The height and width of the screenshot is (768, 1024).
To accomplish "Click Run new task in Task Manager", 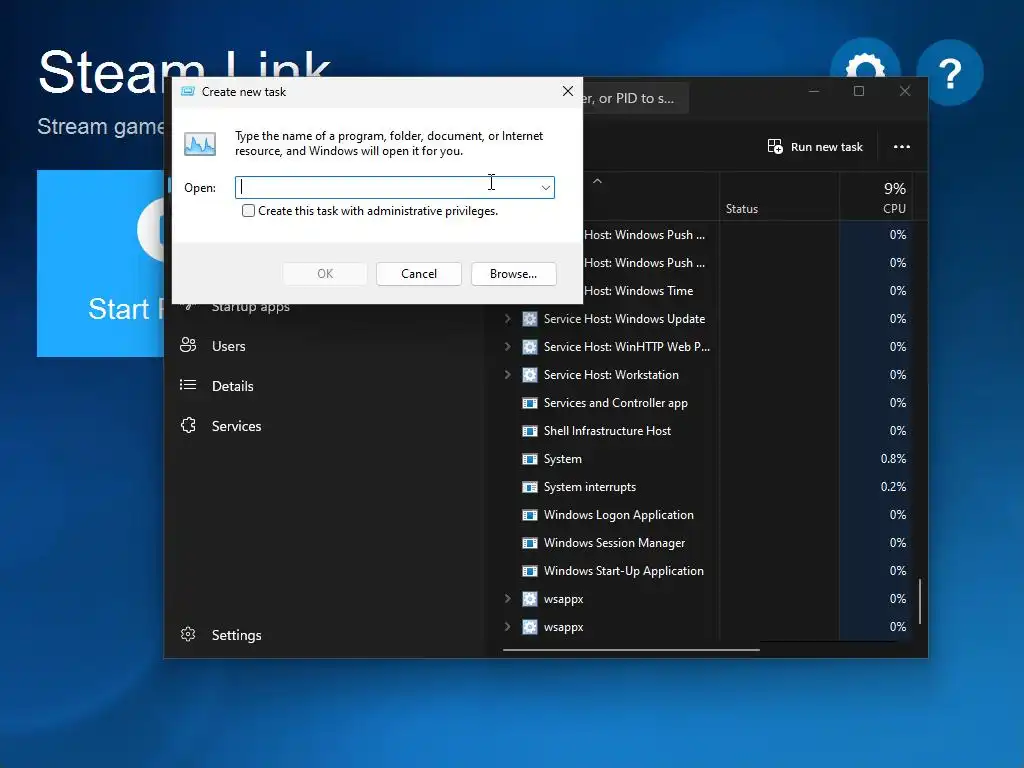I will pyautogui.click(x=815, y=147).
